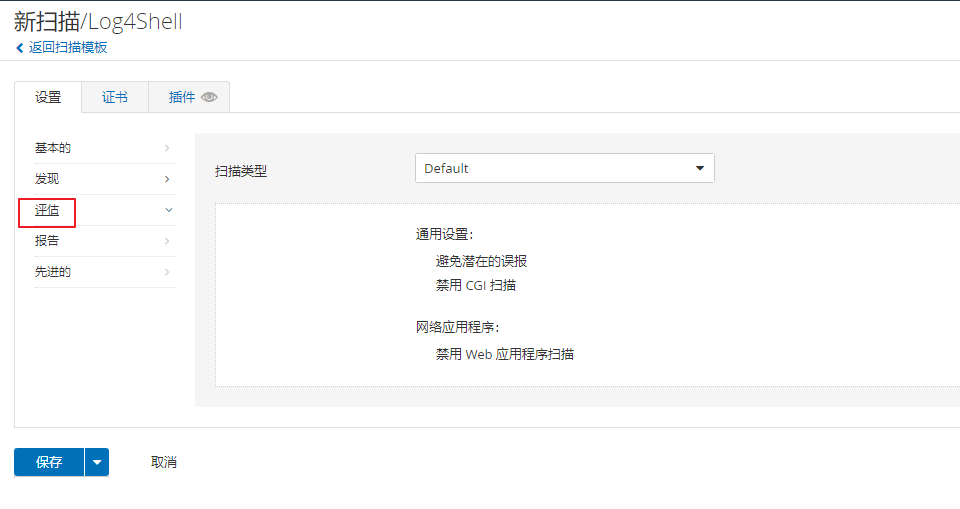
Task: Open the 先进的 settings section
Action: 53,272
